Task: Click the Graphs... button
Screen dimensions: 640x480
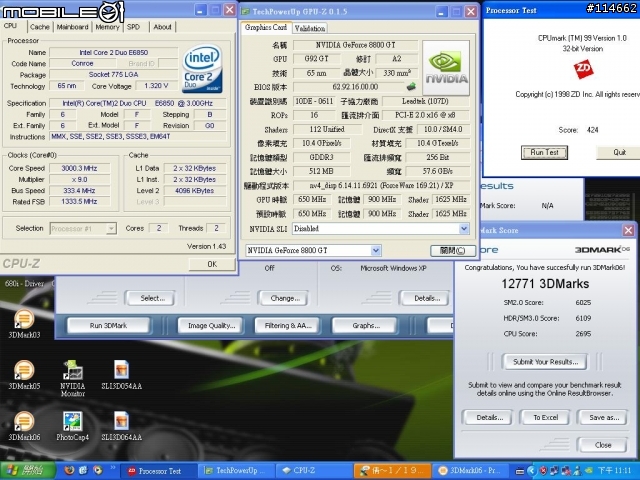Action: [364, 326]
